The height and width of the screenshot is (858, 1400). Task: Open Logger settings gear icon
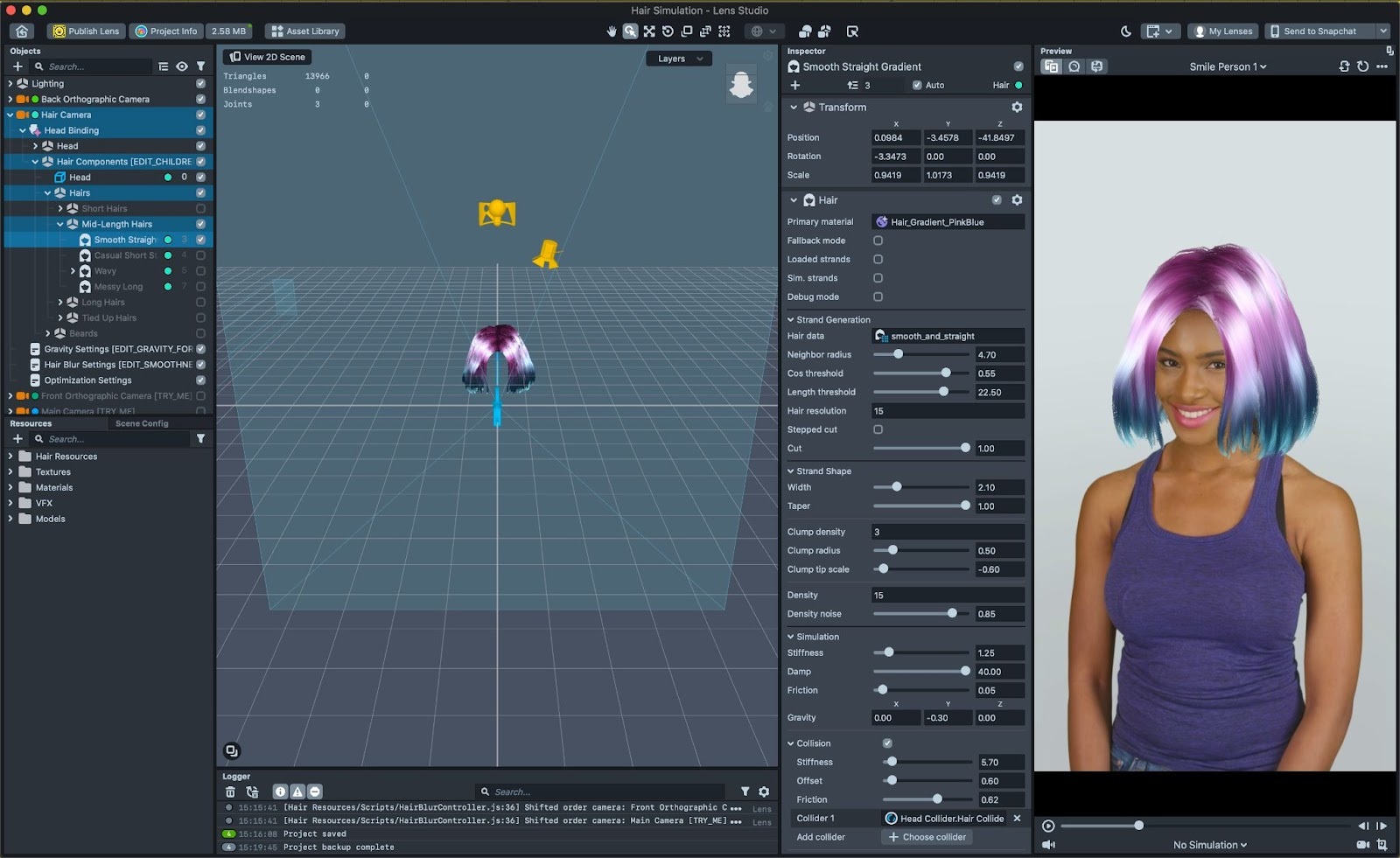[764, 792]
